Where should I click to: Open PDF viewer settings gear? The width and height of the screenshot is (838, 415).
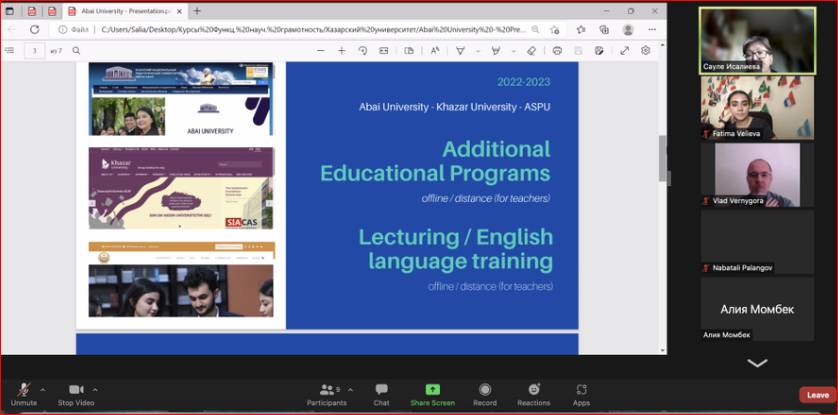pyautogui.click(x=646, y=51)
